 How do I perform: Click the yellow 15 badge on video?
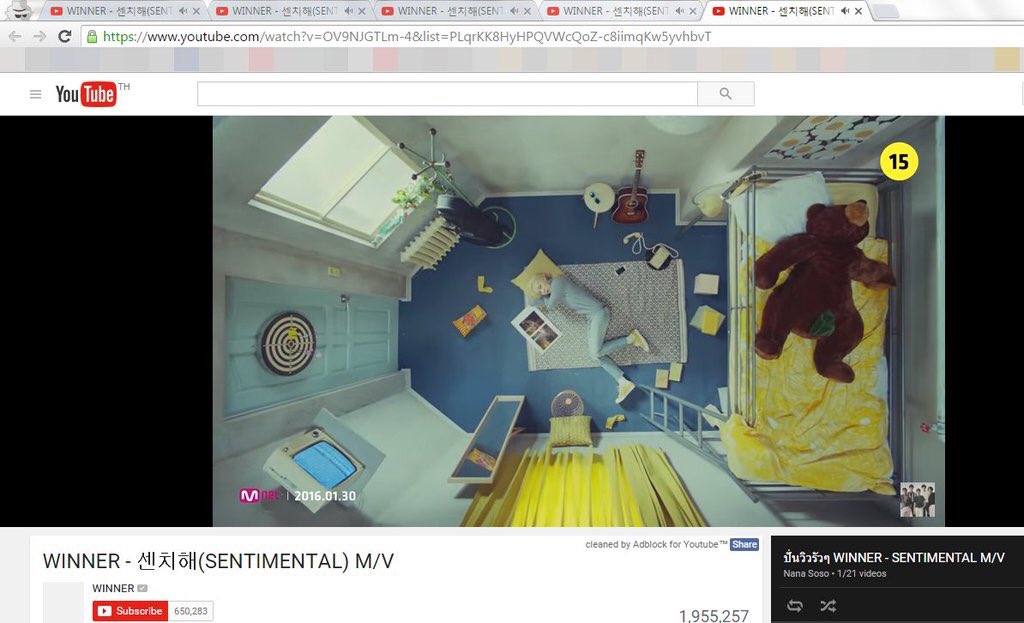899,161
